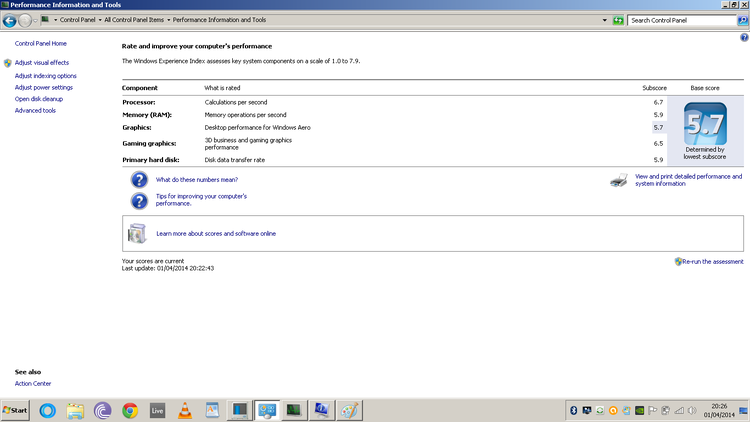Click the network signal tray icon
Image resolution: width=750 pixels, height=422 pixels.
pos(679,411)
